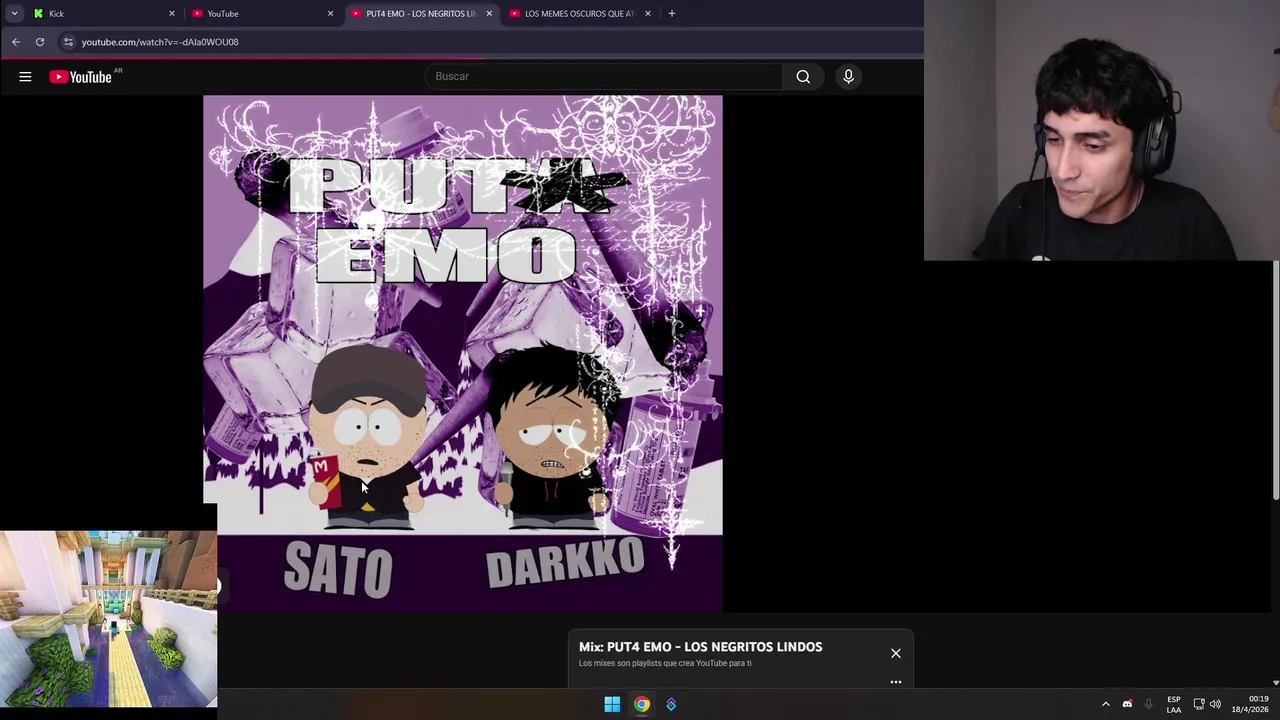
Task: Start voice search with microphone icon
Action: pyautogui.click(x=848, y=76)
